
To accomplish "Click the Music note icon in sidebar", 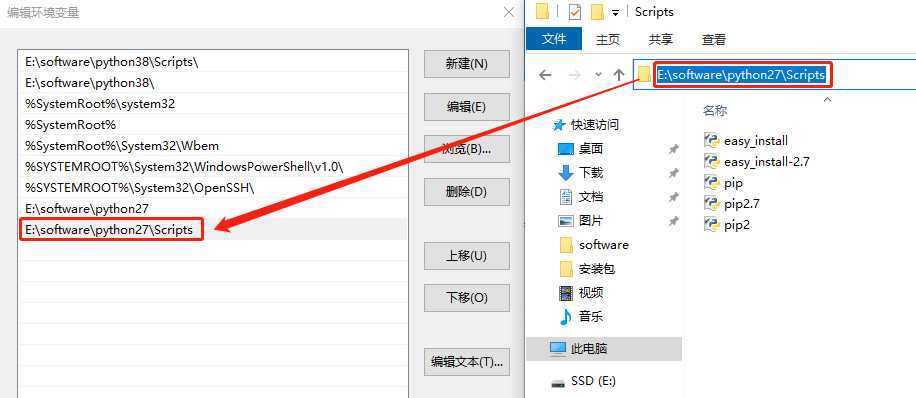I will point(565,317).
